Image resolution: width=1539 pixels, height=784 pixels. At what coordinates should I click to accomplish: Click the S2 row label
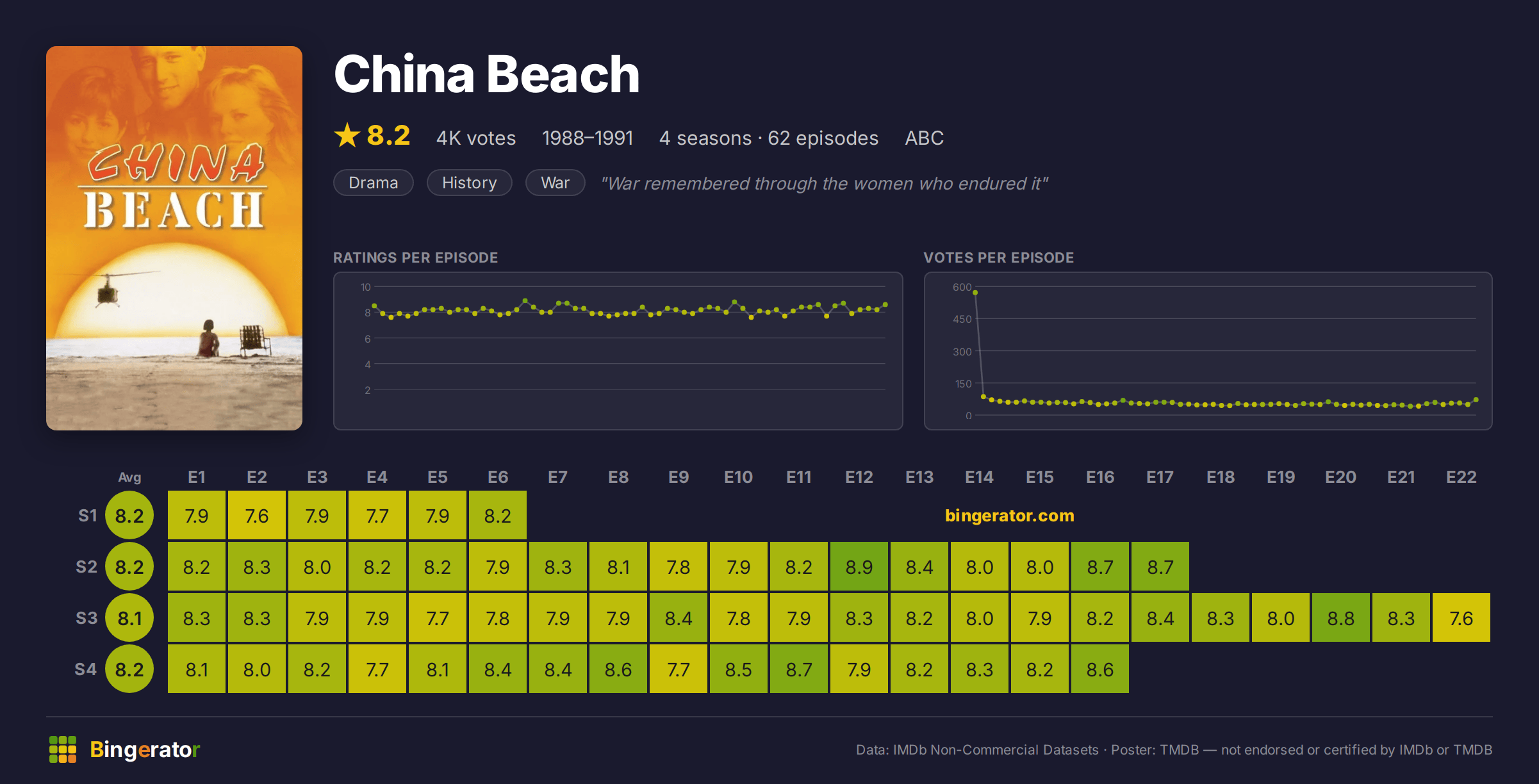86,567
